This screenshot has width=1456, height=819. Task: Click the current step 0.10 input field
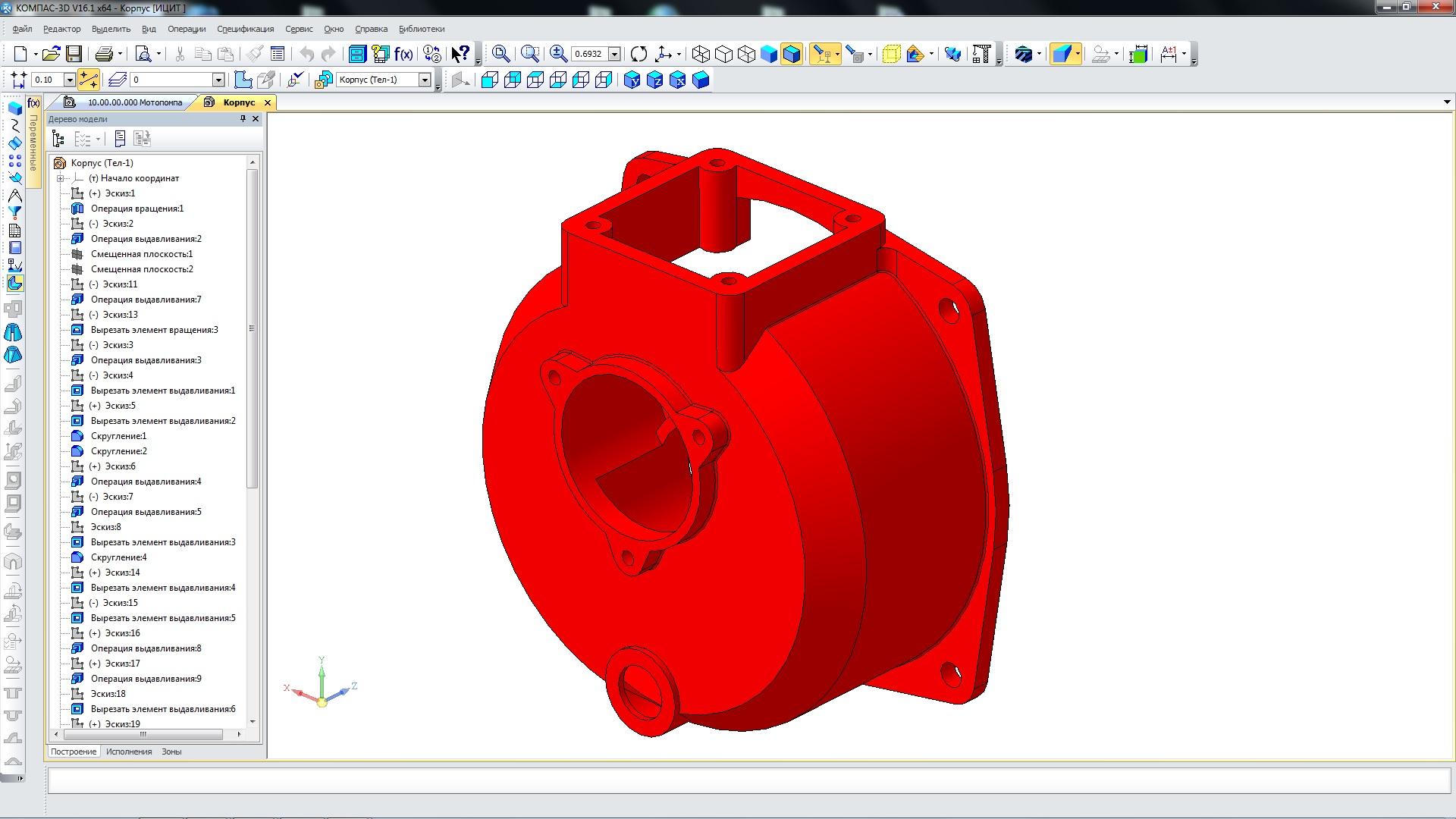pos(47,80)
